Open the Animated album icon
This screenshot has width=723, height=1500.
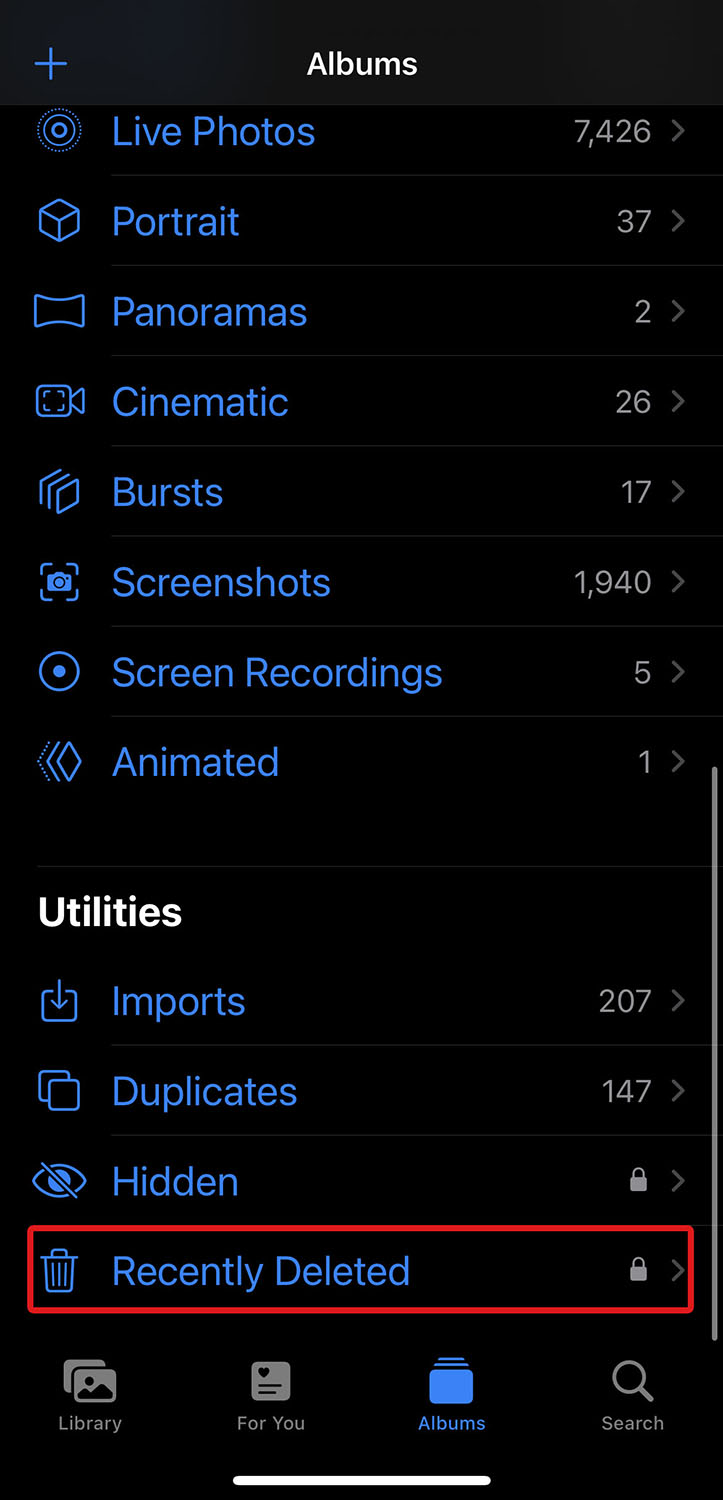tap(59, 762)
